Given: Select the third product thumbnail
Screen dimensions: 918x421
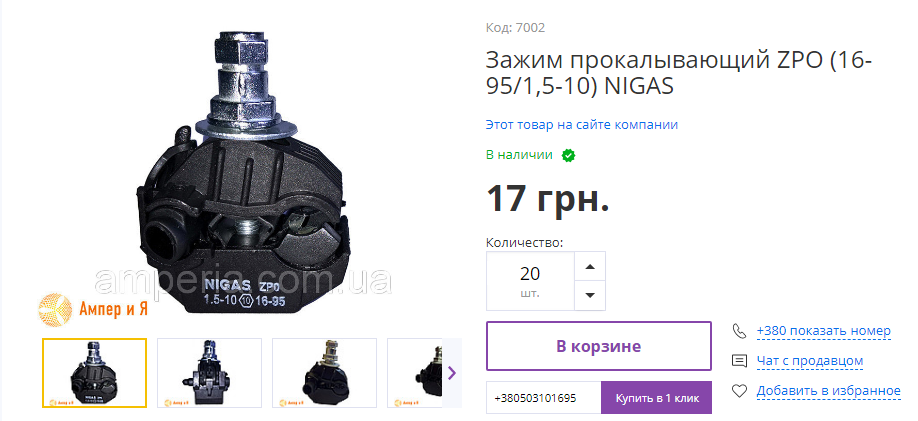Looking at the screenshot, I should [324, 373].
